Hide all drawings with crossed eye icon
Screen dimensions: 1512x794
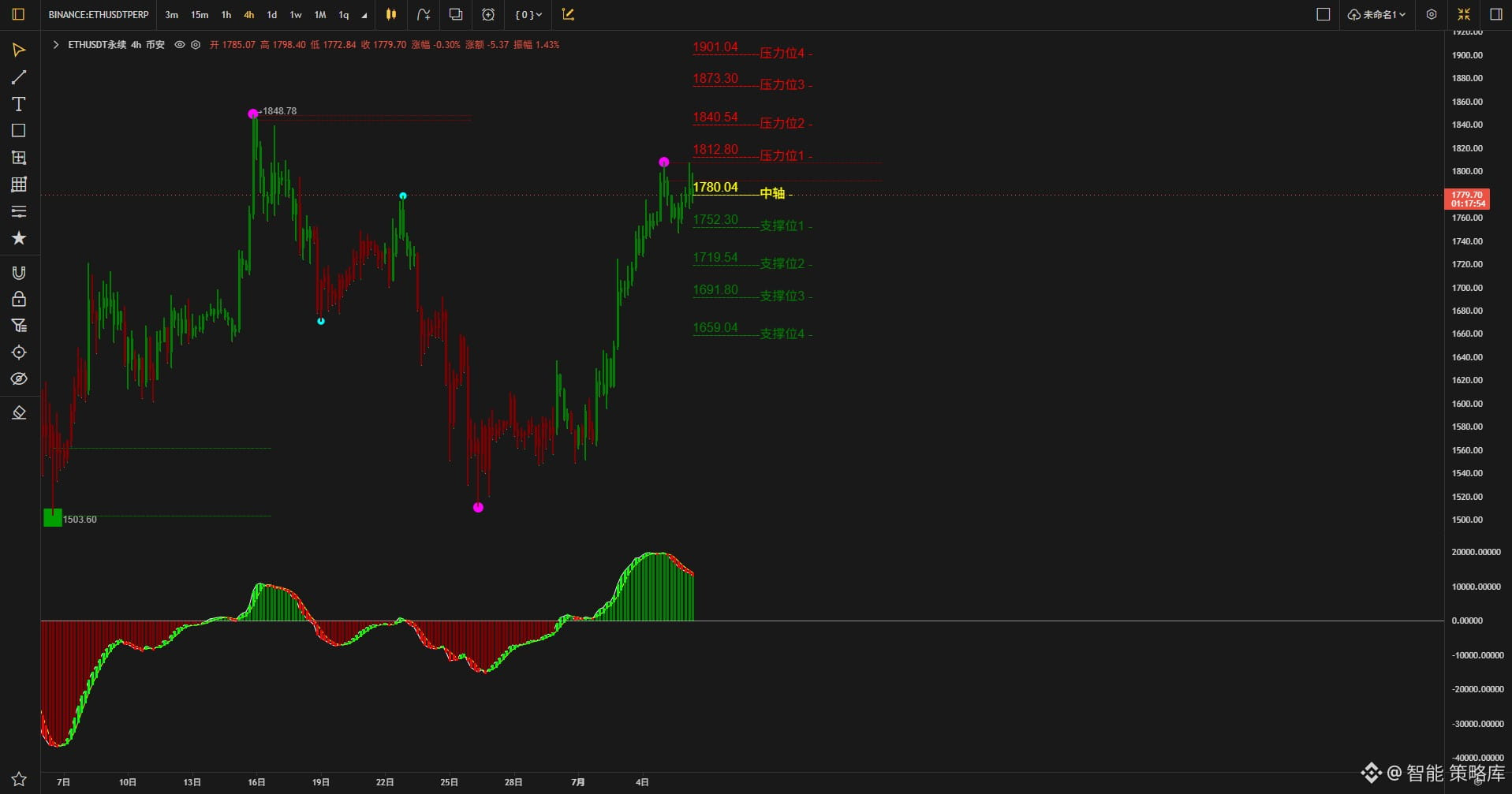[19, 379]
